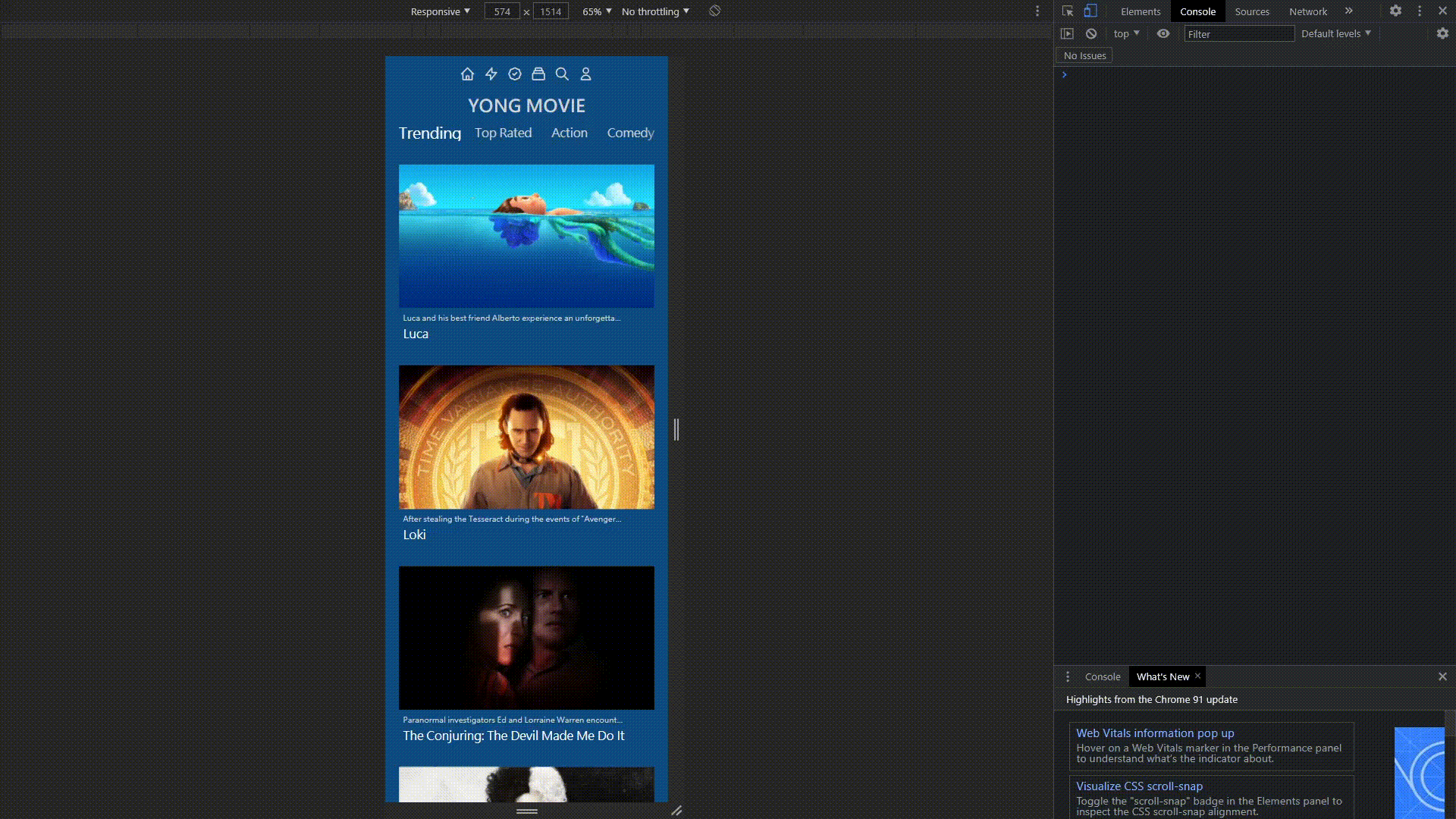1456x819 pixels.
Task: Toggle live expression eye icon
Action: [x=1163, y=33]
